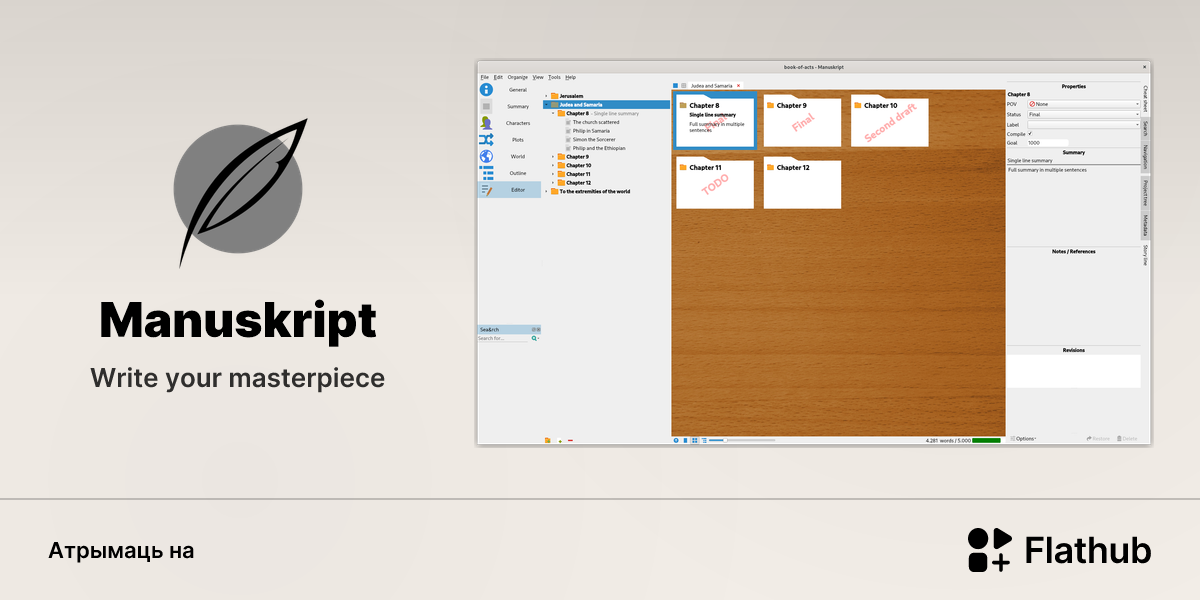This screenshot has height=600, width=1200.
Task: Click the add folder icon below tree
Action: 548,440
